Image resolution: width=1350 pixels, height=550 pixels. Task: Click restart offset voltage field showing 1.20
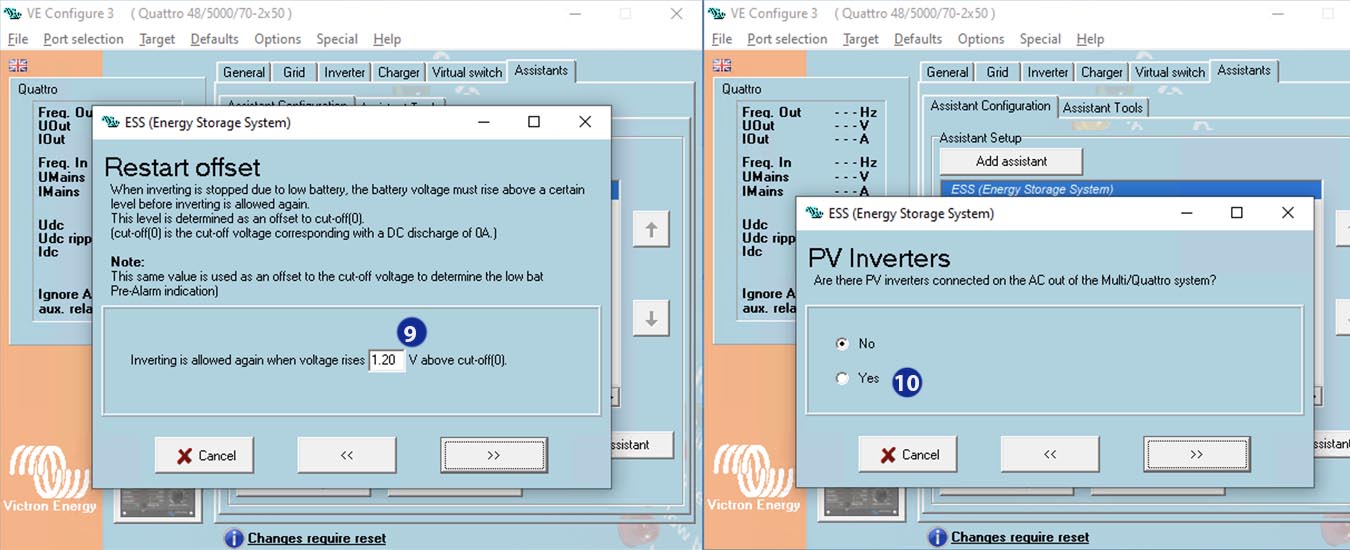pos(387,360)
